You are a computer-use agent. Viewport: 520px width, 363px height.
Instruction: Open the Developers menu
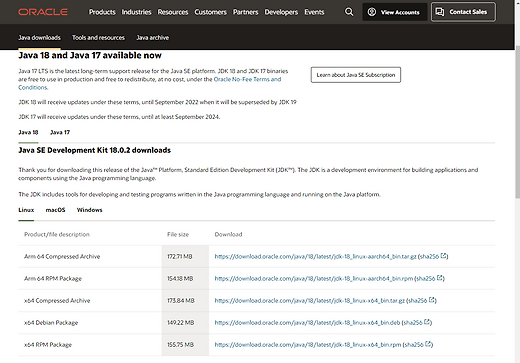pos(281,12)
